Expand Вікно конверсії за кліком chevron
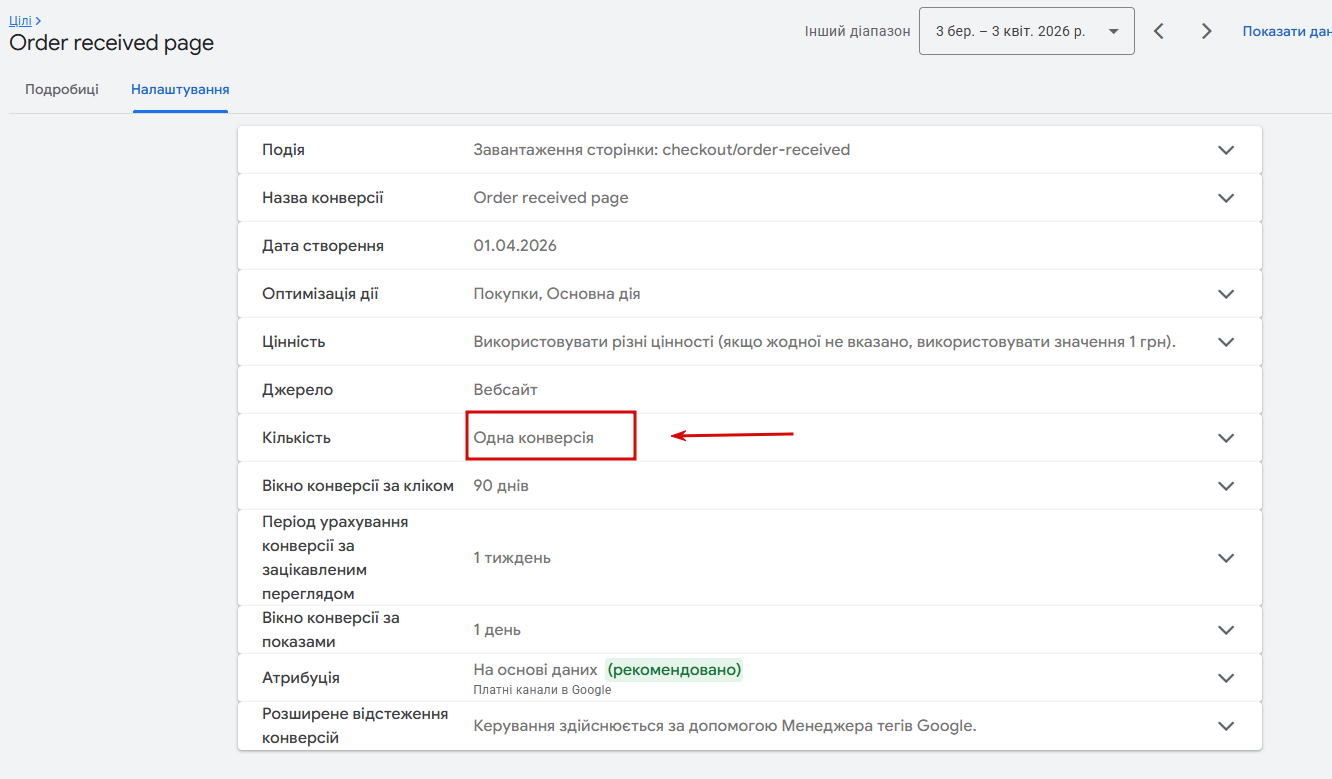 (x=1226, y=486)
